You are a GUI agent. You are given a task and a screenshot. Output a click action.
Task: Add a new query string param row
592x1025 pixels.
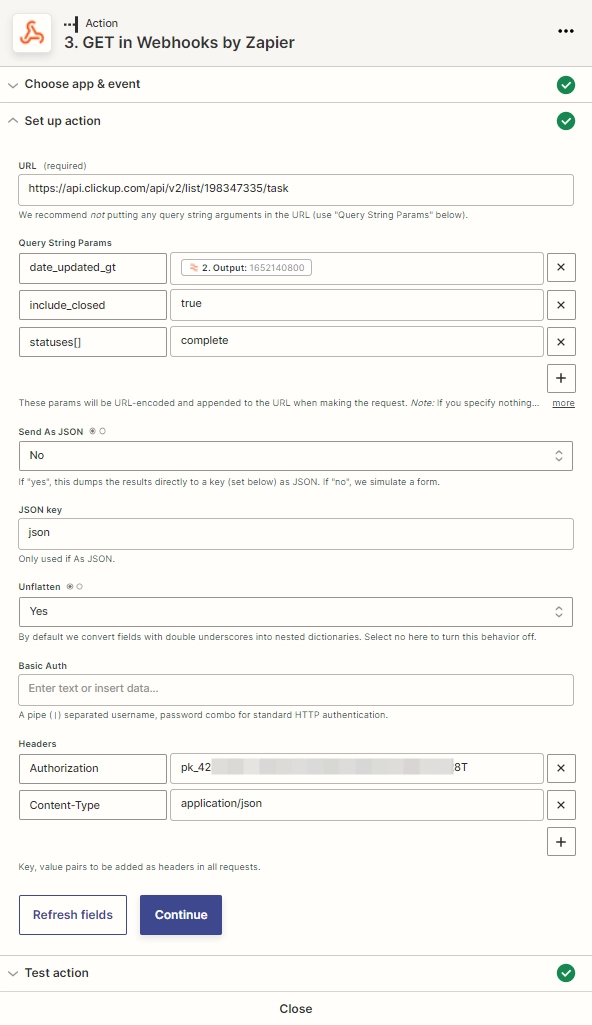coord(561,378)
